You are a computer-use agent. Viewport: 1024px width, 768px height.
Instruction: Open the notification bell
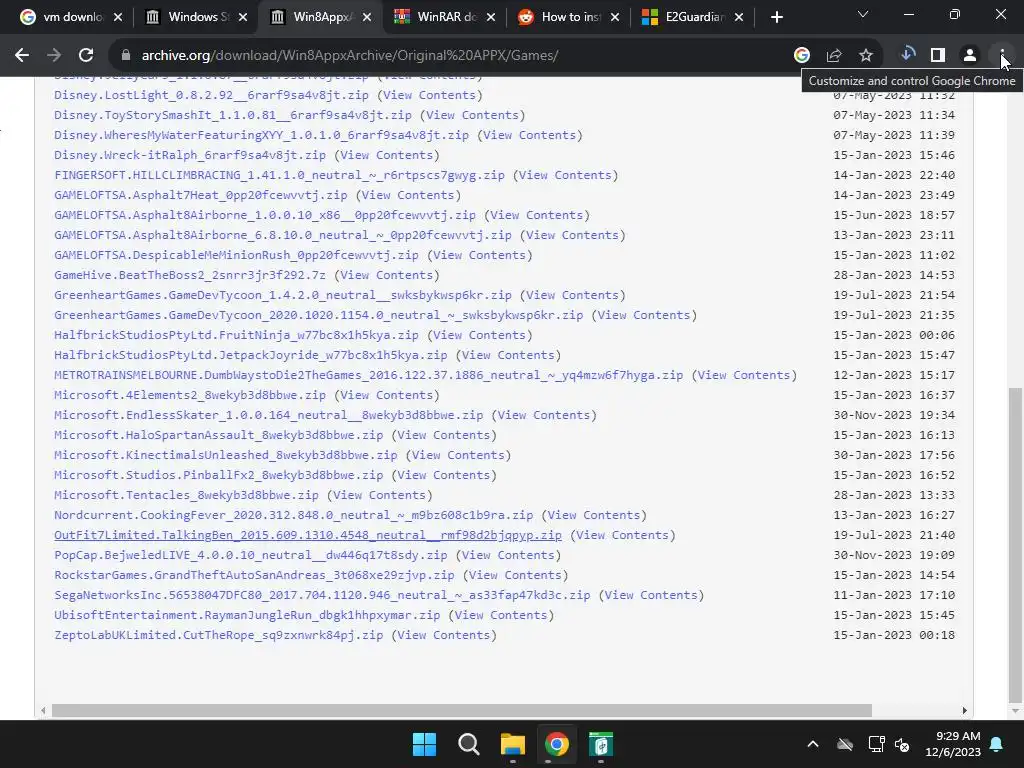tap(997, 744)
